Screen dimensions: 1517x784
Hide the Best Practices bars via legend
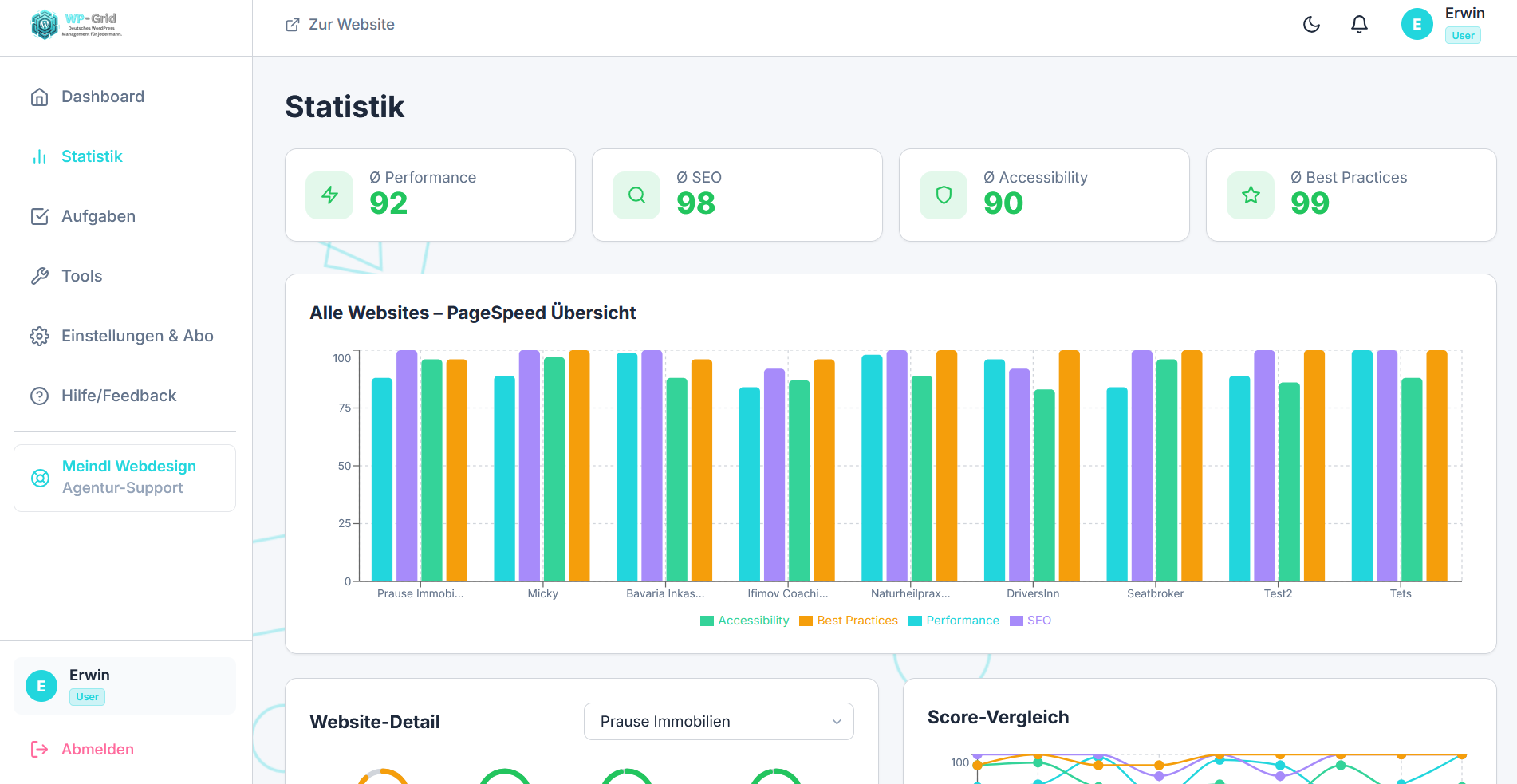(848, 620)
